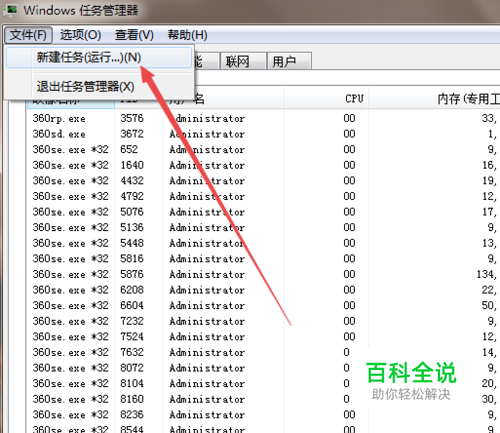Select 360se.exe *32 with PID 5816
Image resolution: width=500 pixels, height=433 pixels.
pos(71,259)
